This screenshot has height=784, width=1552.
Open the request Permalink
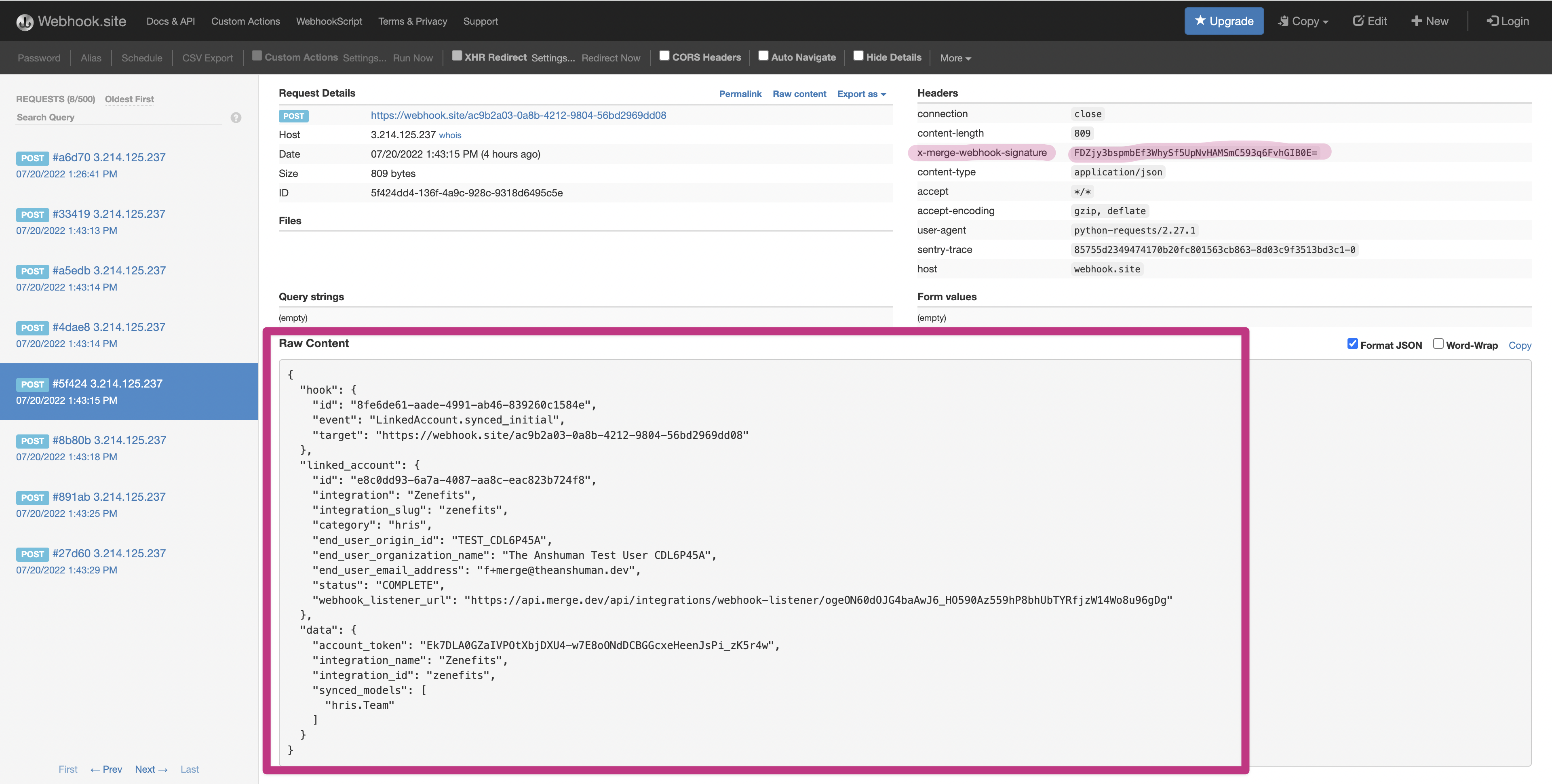[740, 94]
